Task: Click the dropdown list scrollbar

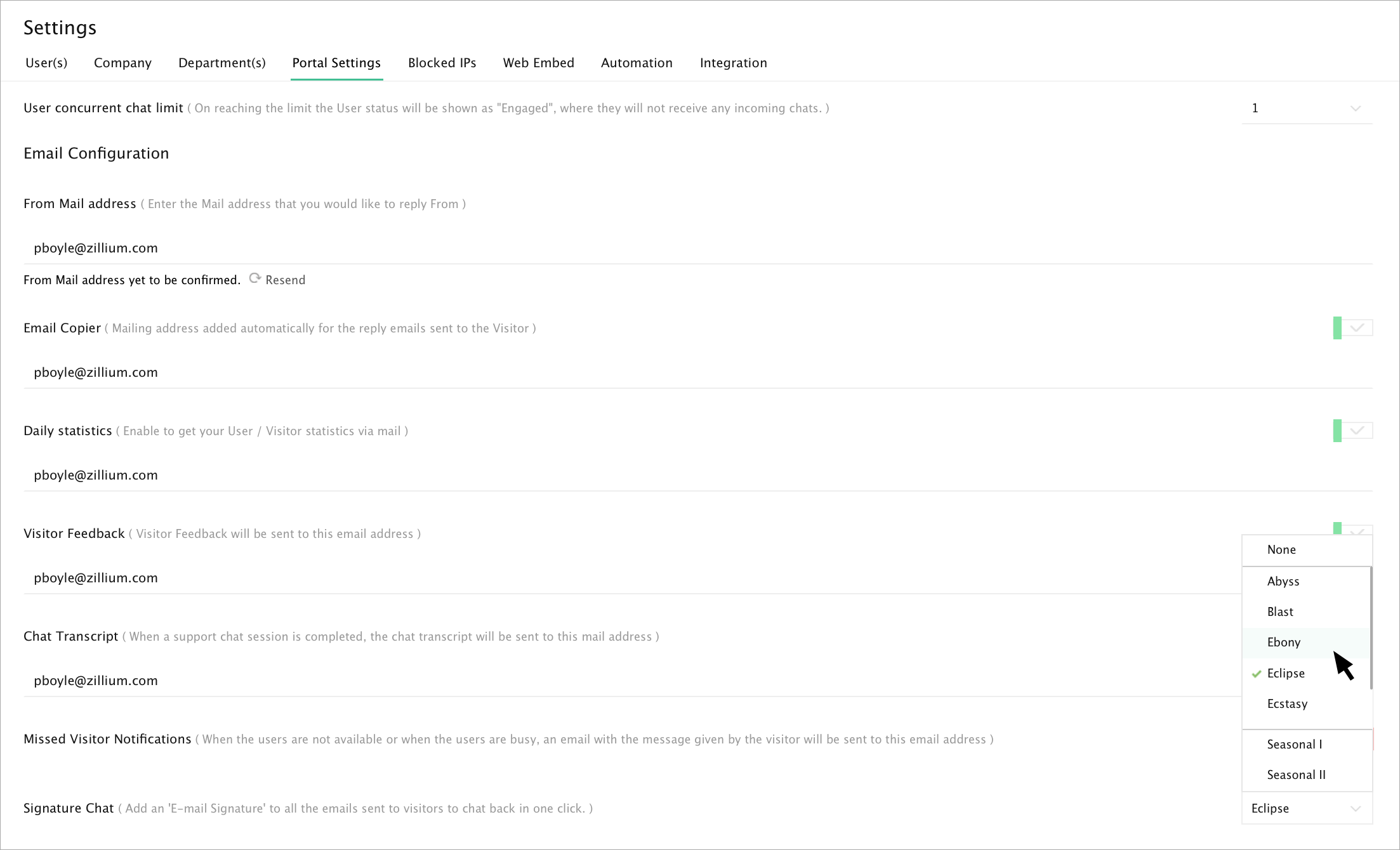Action: [1371, 628]
